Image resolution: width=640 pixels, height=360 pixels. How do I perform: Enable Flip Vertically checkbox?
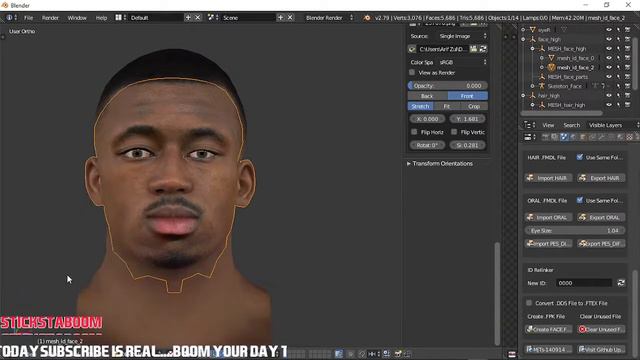454,132
